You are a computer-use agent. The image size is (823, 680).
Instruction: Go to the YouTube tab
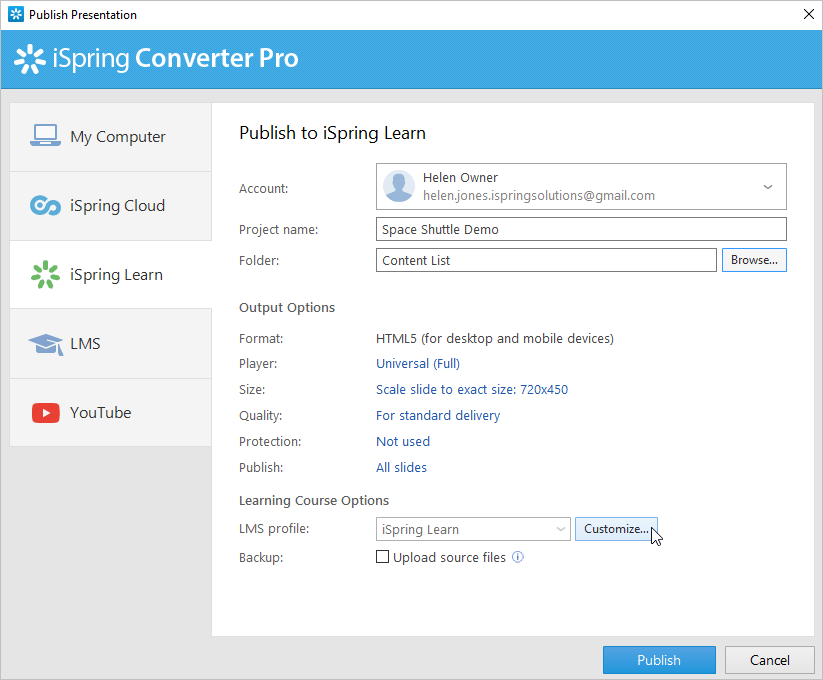pos(111,413)
